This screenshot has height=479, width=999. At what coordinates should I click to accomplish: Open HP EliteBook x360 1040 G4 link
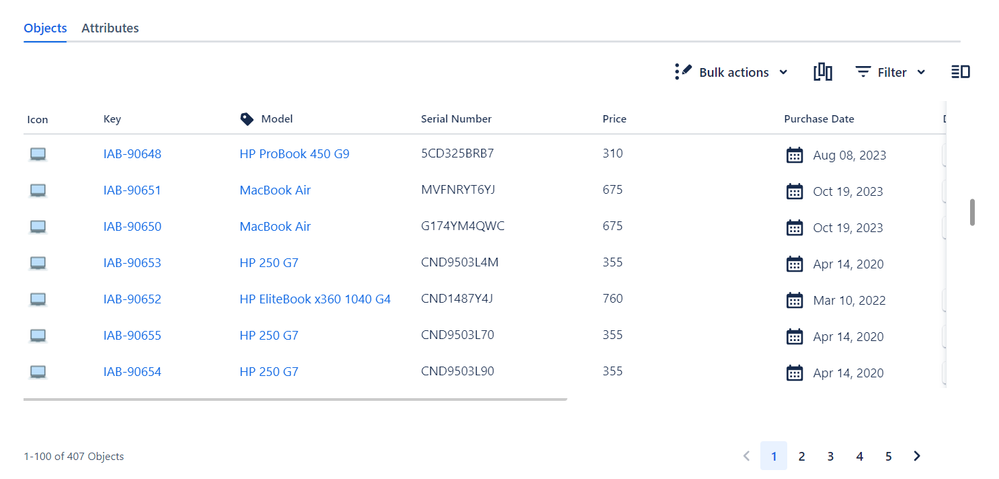[315, 299]
